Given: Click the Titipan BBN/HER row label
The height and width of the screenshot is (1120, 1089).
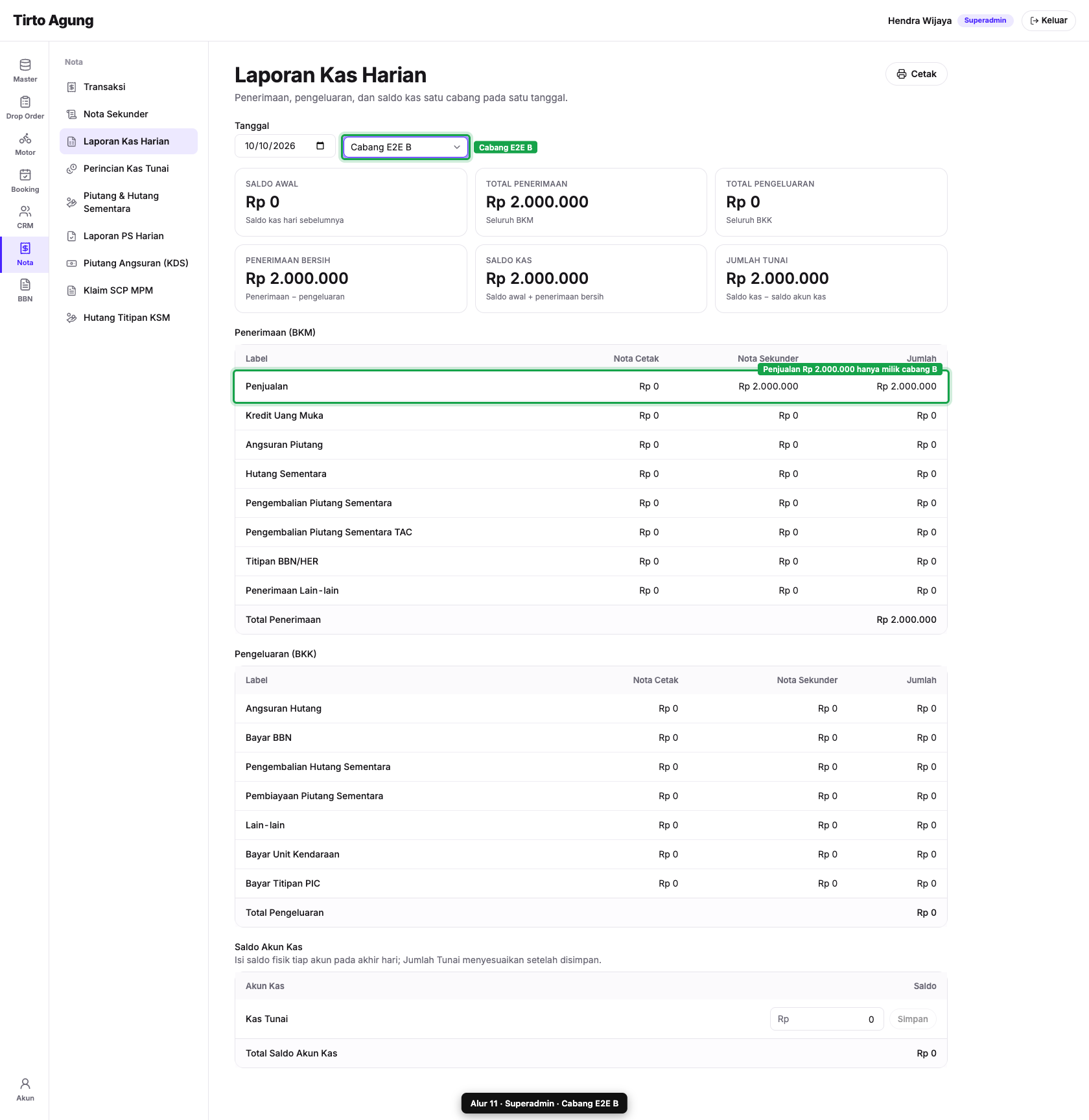Looking at the screenshot, I should [x=282, y=561].
